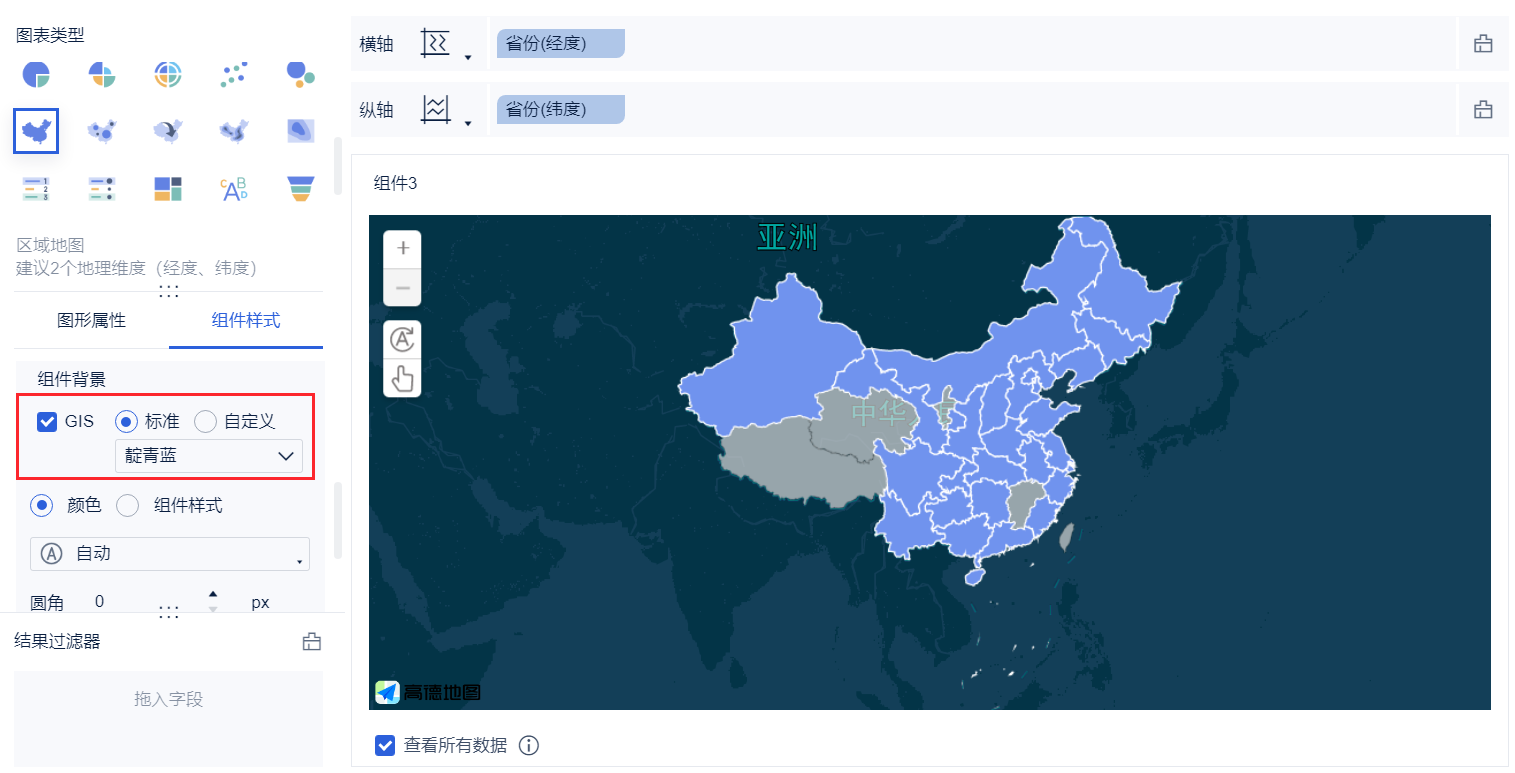Click the 省份(纬度) field pill
1515x773 pixels.
coord(560,109)
